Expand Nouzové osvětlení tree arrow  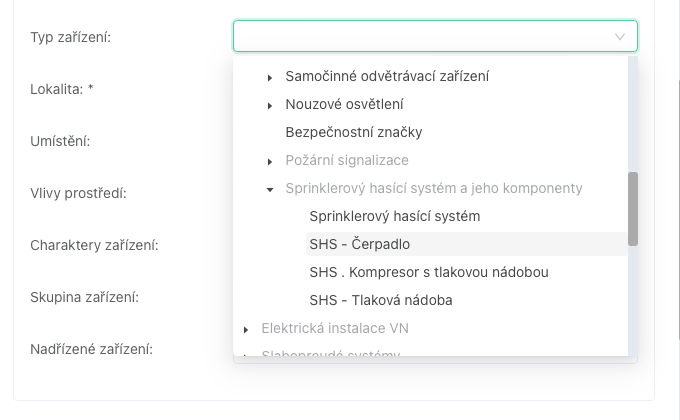click(x=270, y=105)
